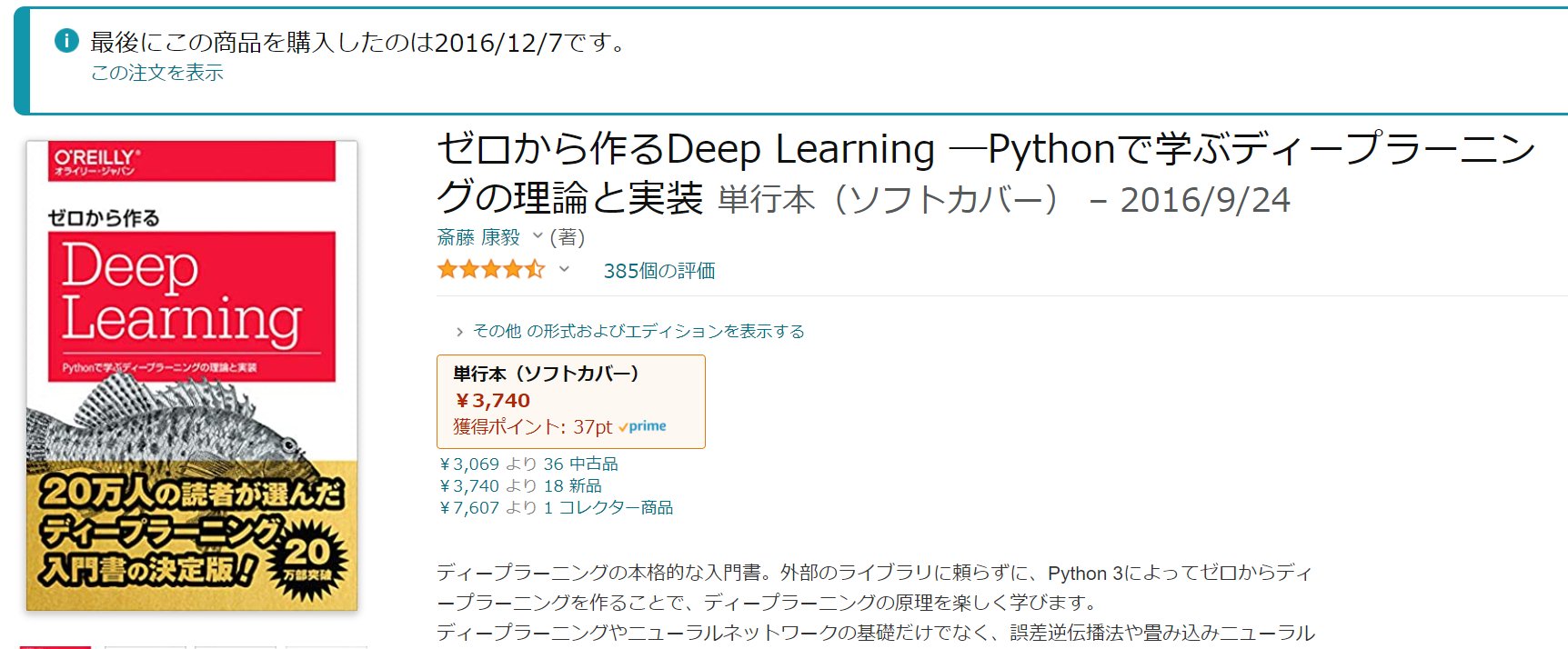Click the (著) author role label

coord(568,237)
